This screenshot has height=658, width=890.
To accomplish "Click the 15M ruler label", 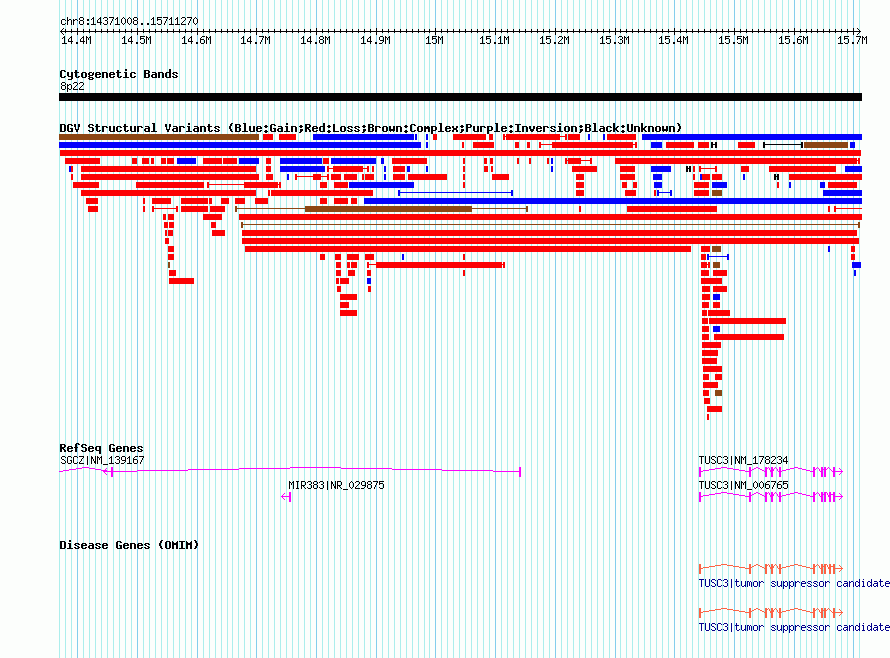I will [x=434, y=40].
